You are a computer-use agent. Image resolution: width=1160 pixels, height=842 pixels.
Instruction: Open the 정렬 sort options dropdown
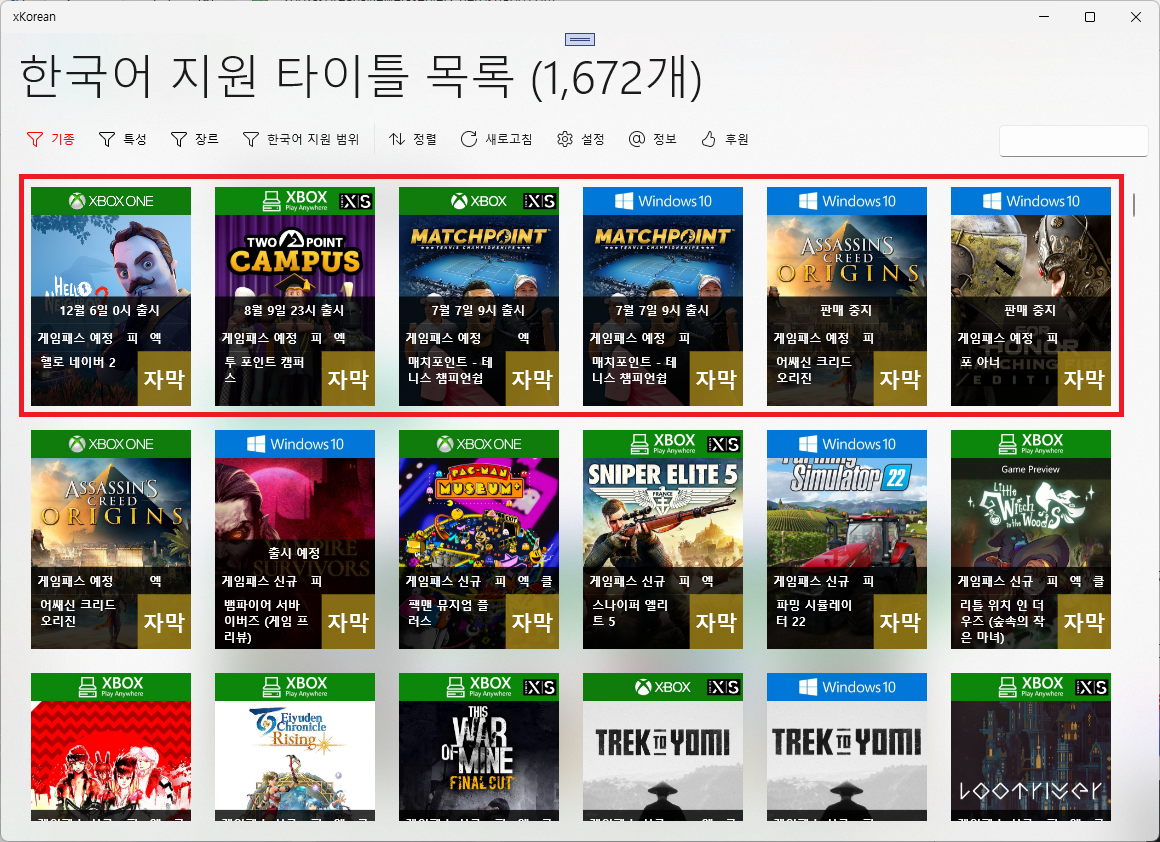pos(410,139)
